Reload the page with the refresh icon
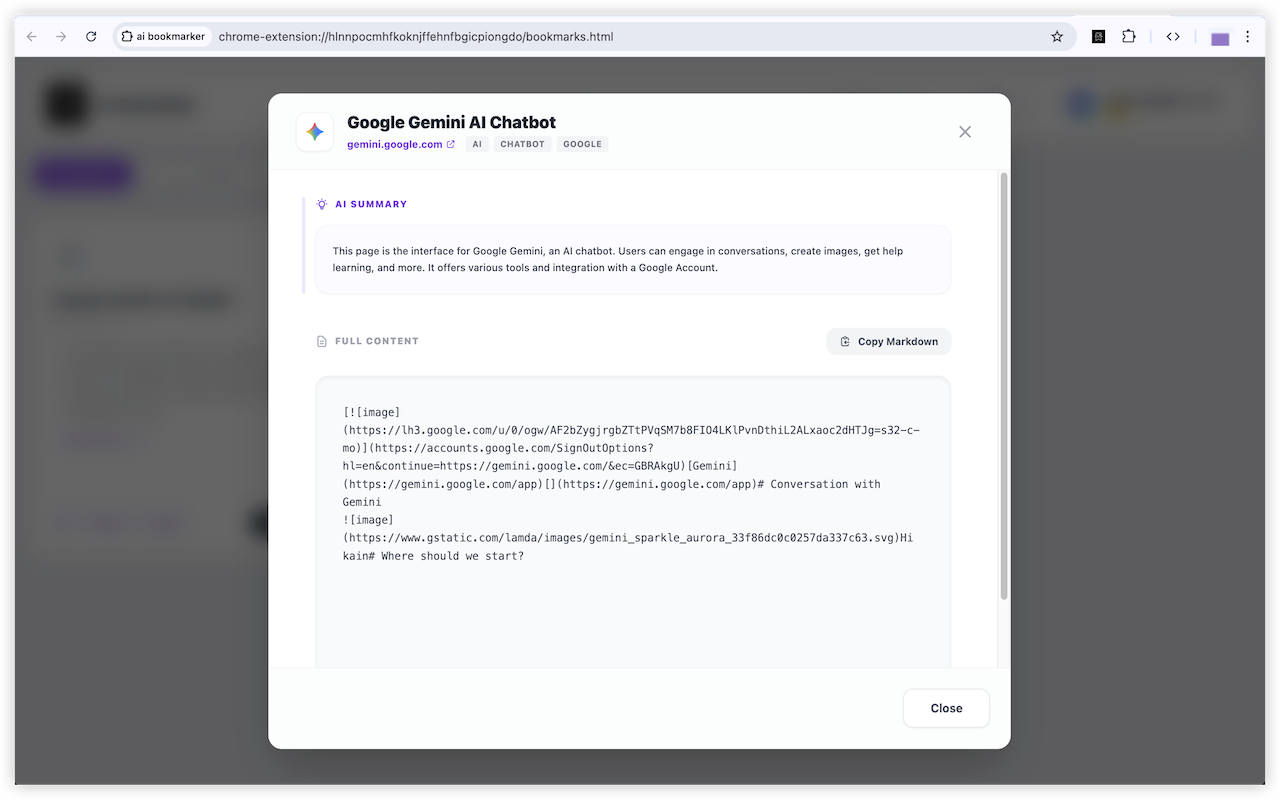 [91, 36]
